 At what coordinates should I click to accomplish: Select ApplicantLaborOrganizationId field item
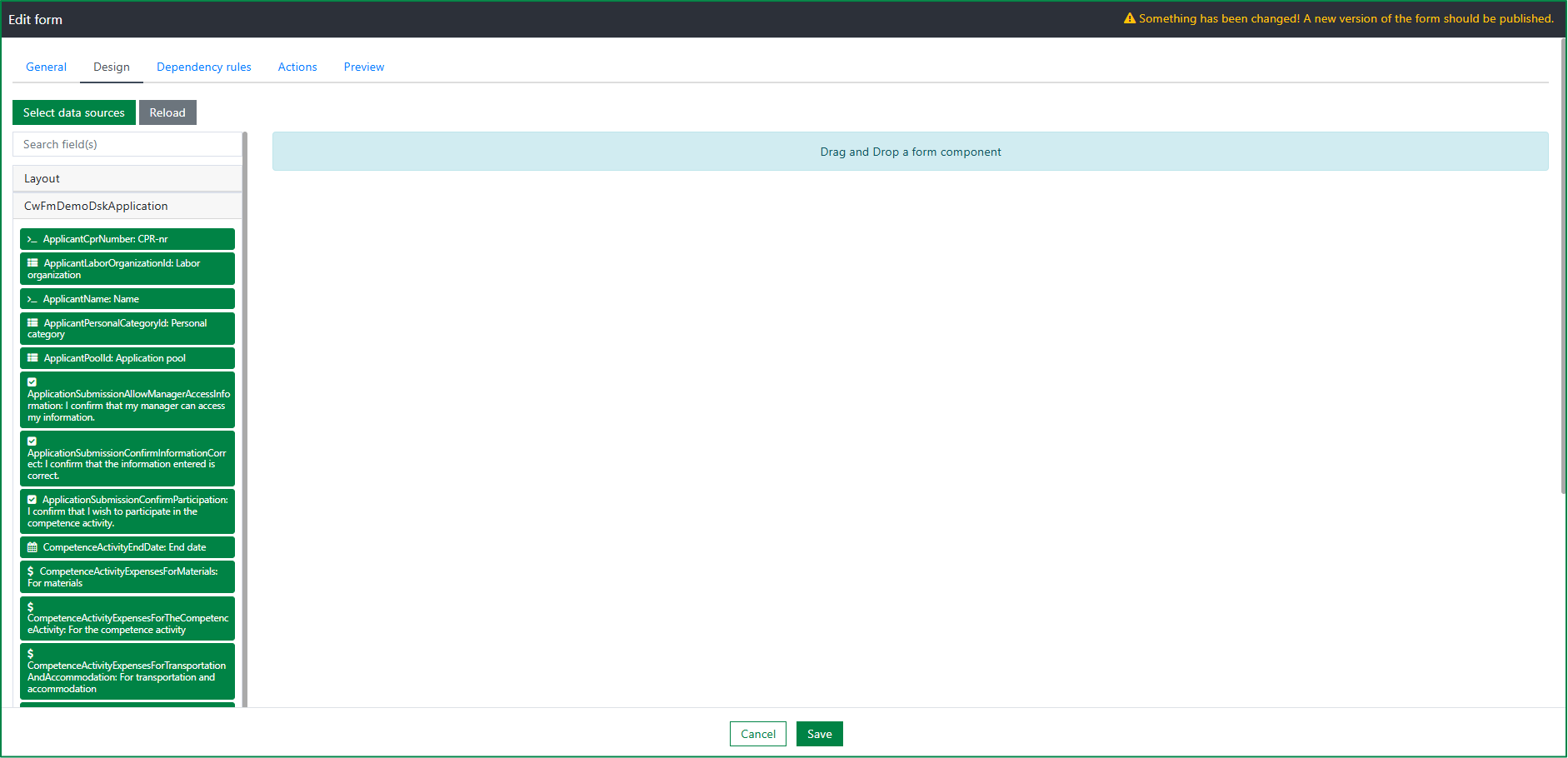[127, 269]
